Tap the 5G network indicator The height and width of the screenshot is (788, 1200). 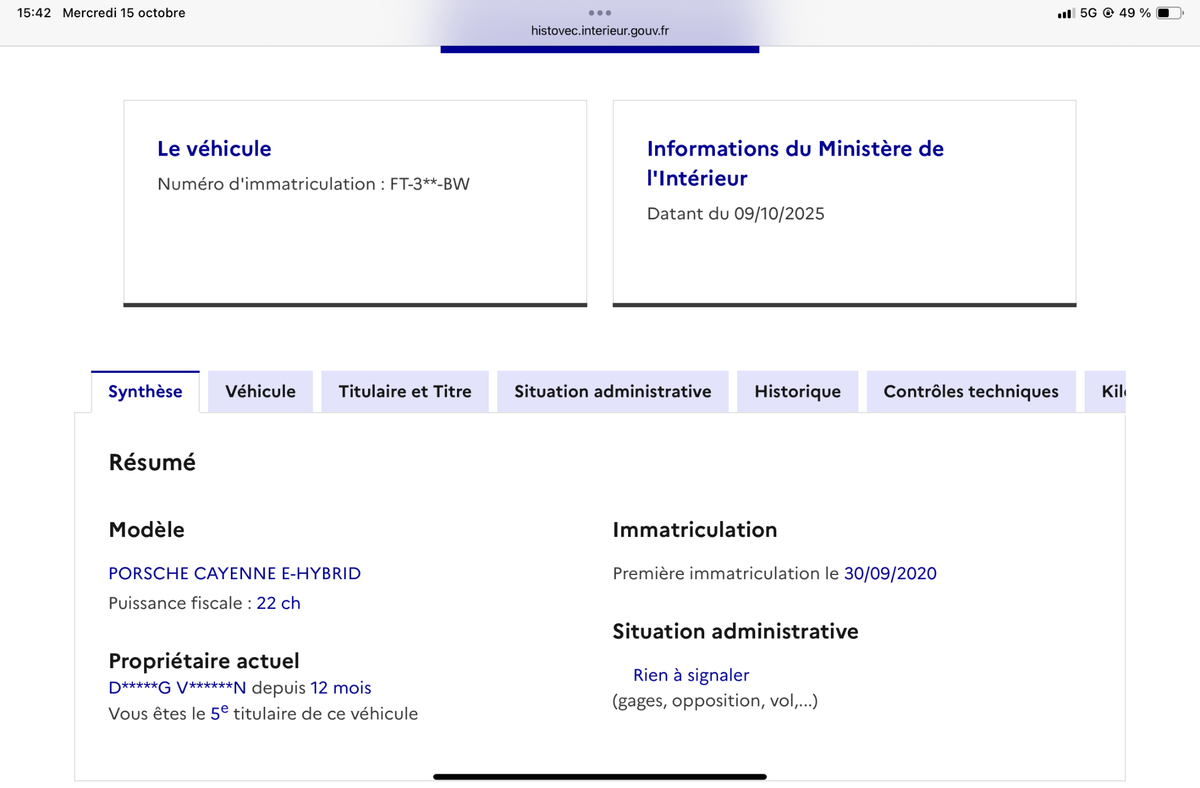click(1089, 13)
